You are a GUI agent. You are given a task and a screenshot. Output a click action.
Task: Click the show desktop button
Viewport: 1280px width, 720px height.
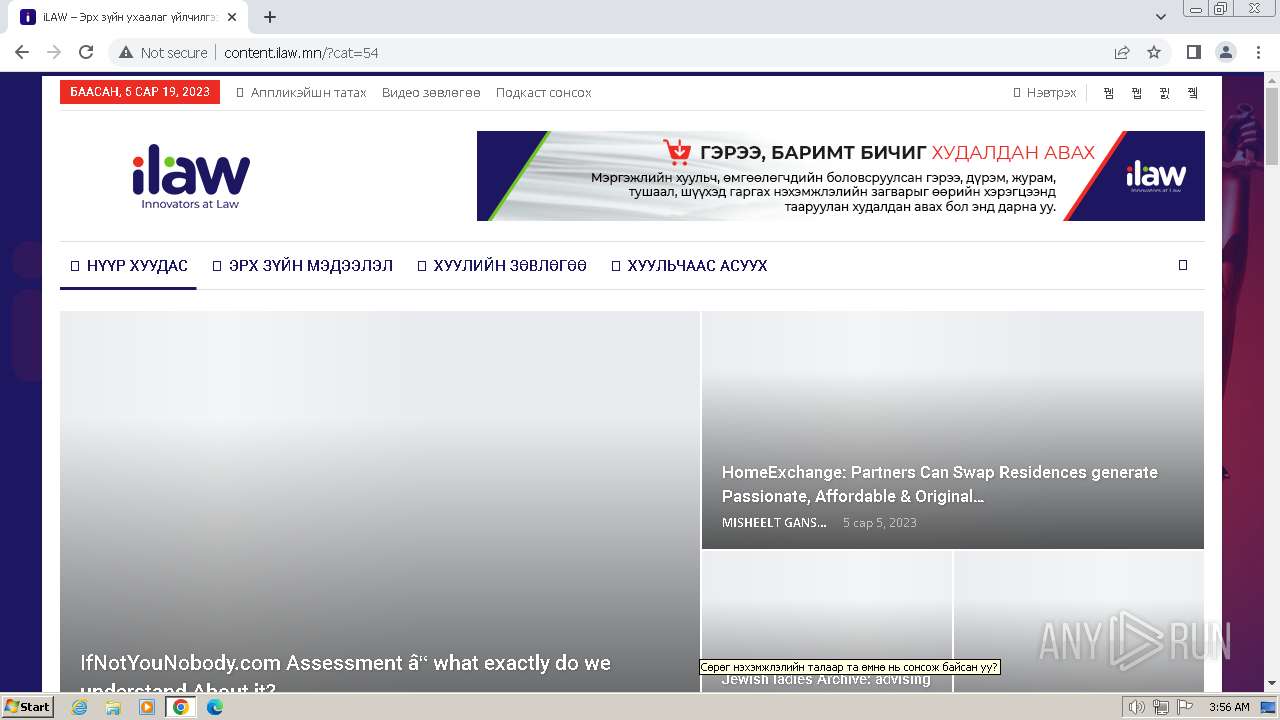1269,707
